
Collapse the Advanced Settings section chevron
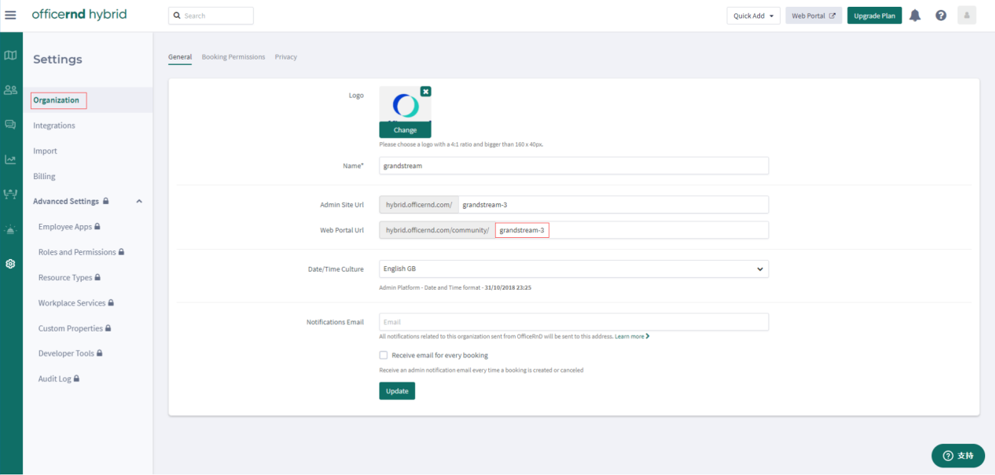(140, 201)
